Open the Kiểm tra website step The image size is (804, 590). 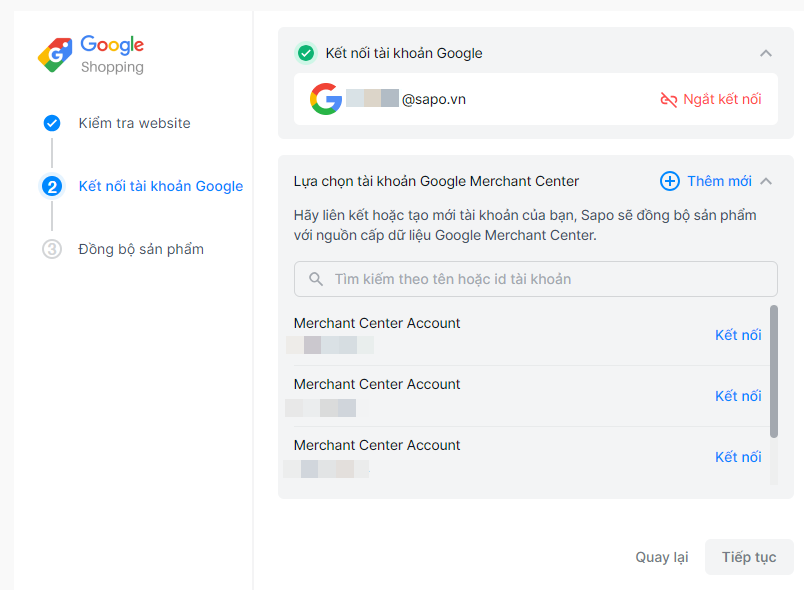134,123
